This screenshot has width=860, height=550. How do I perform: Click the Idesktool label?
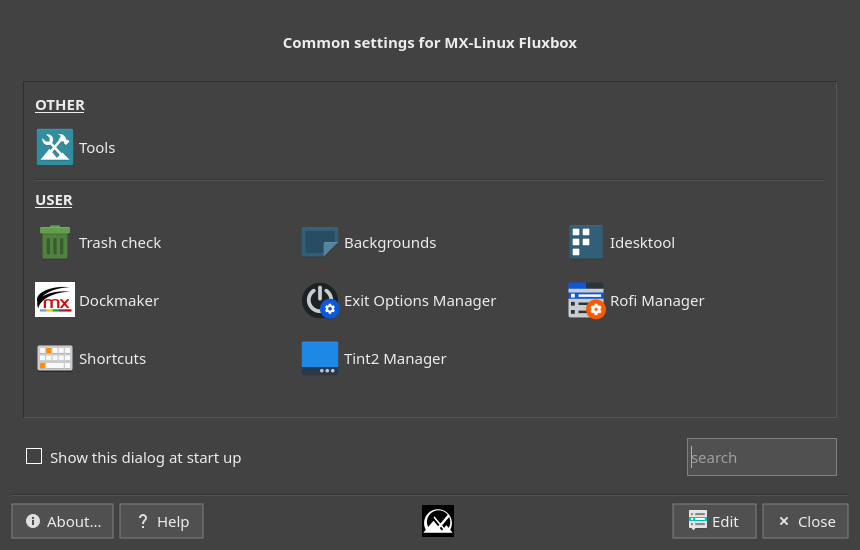(642, 242)
